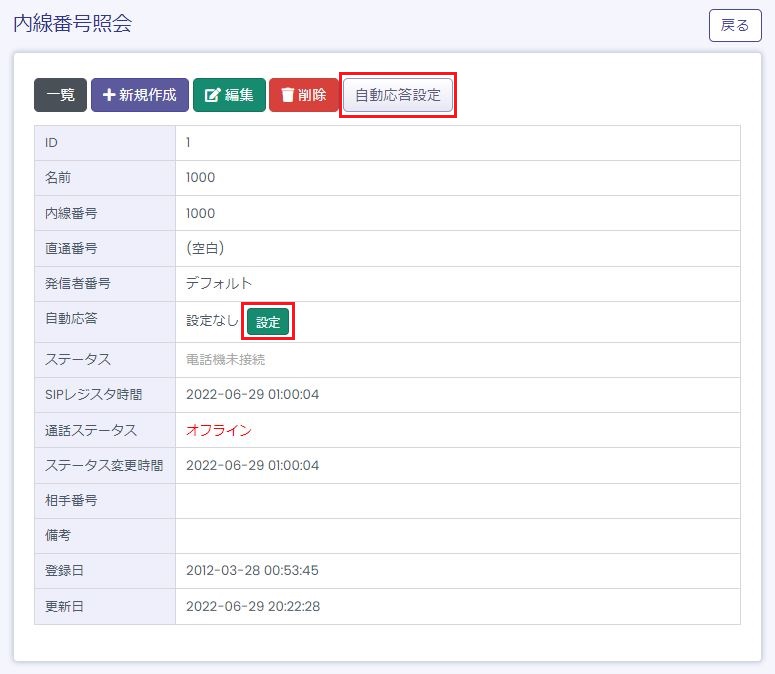Open the 一覧 list view
This screenshot has width=775, height=674.
pyautogui.click(x=60, y=95)
